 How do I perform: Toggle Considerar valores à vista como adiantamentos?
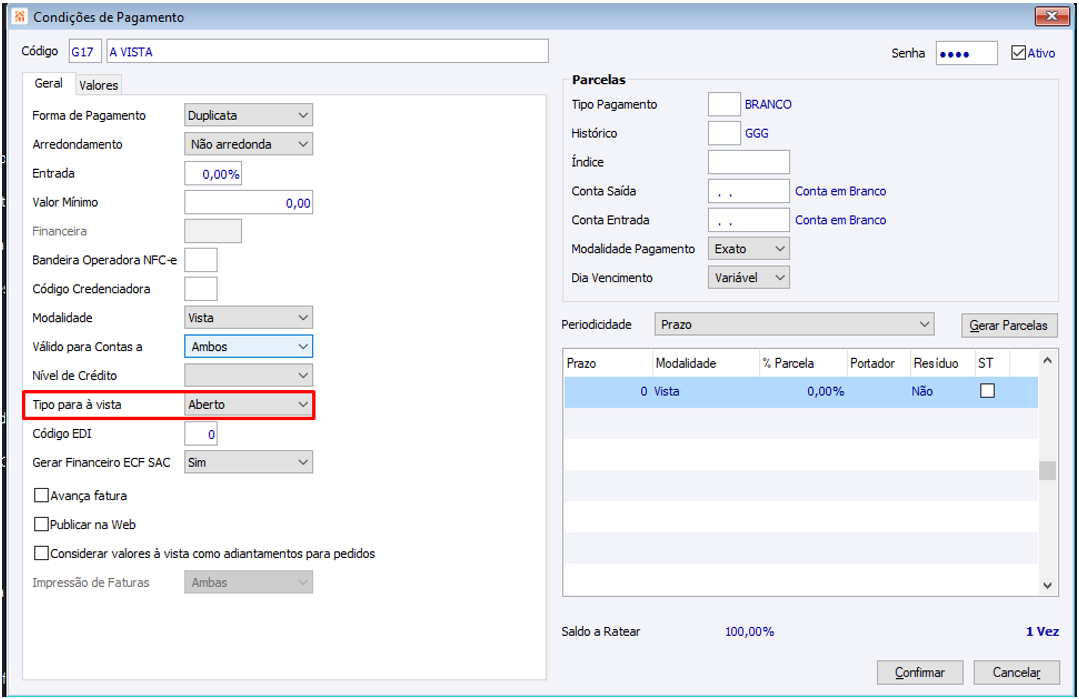click(x=41, y=553)
